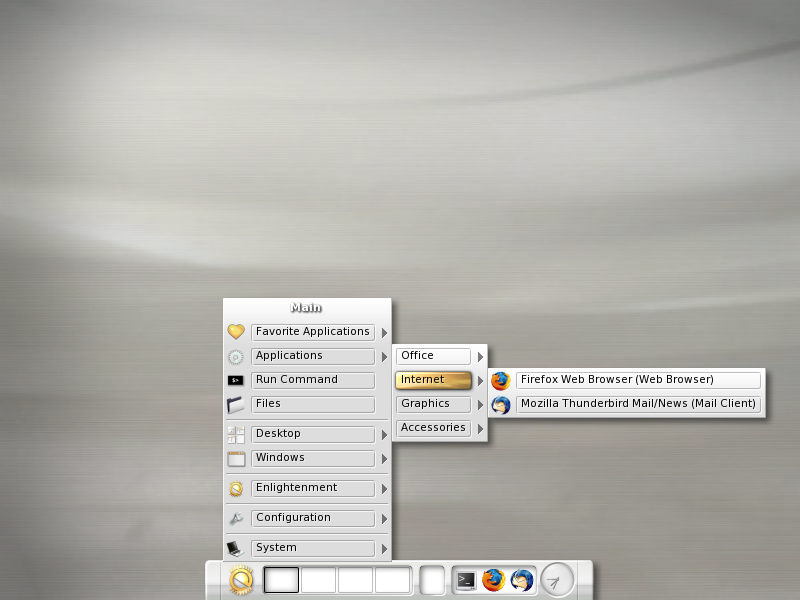This screenshot has height=600, width=800.
Task: Launch the terminal from the shelf
Action: (466, 580)
